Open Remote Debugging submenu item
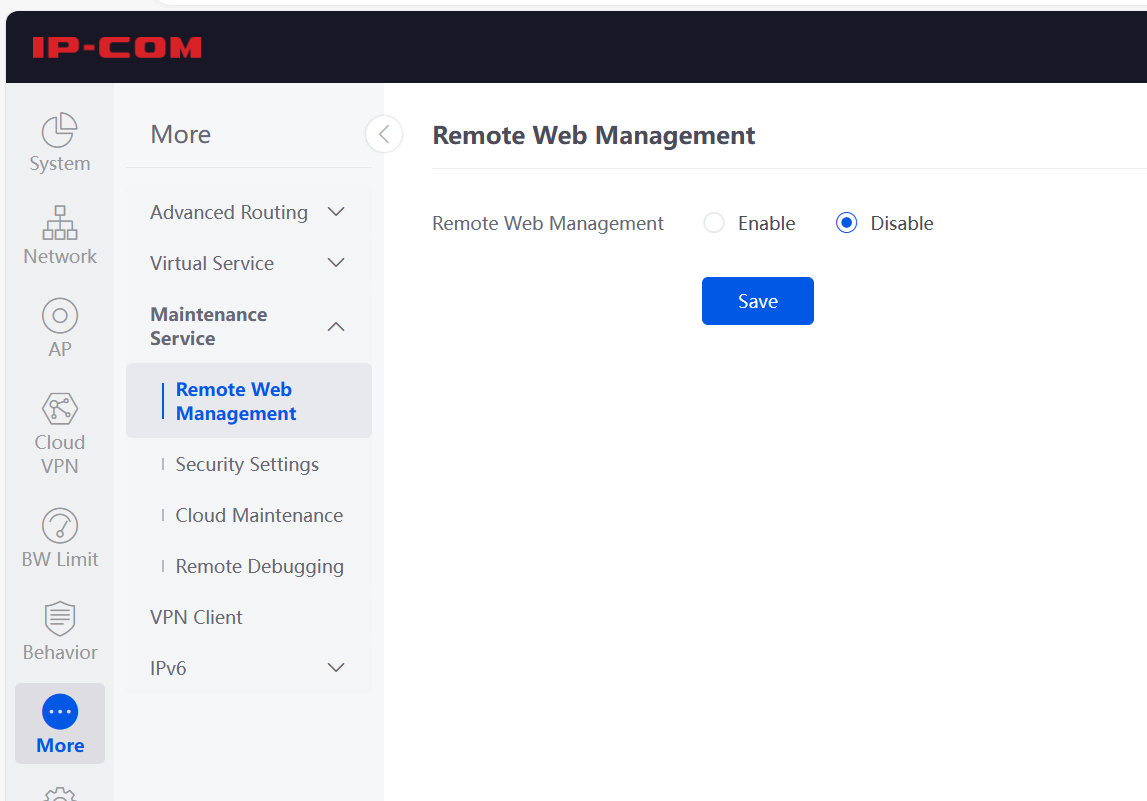The width and height of the screenshot is (1147, 801). (259, 566)
